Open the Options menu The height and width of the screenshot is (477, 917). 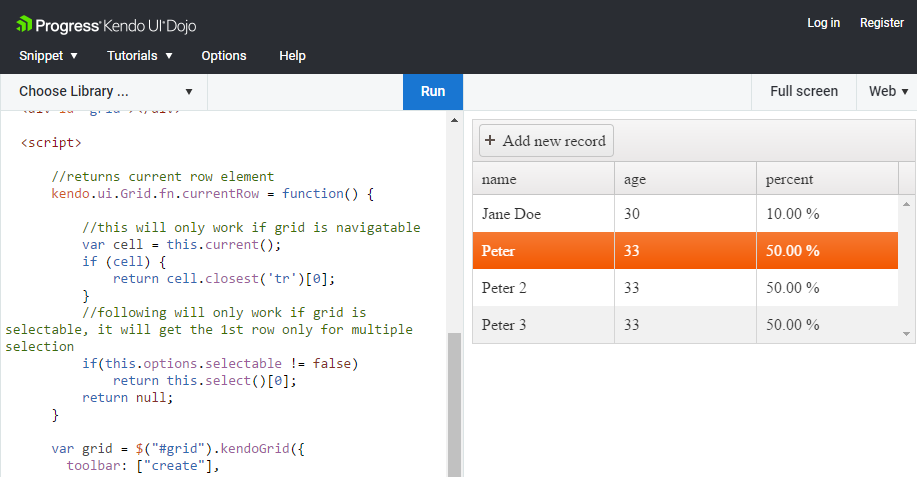pyautogui.click(x=224, y=56)
